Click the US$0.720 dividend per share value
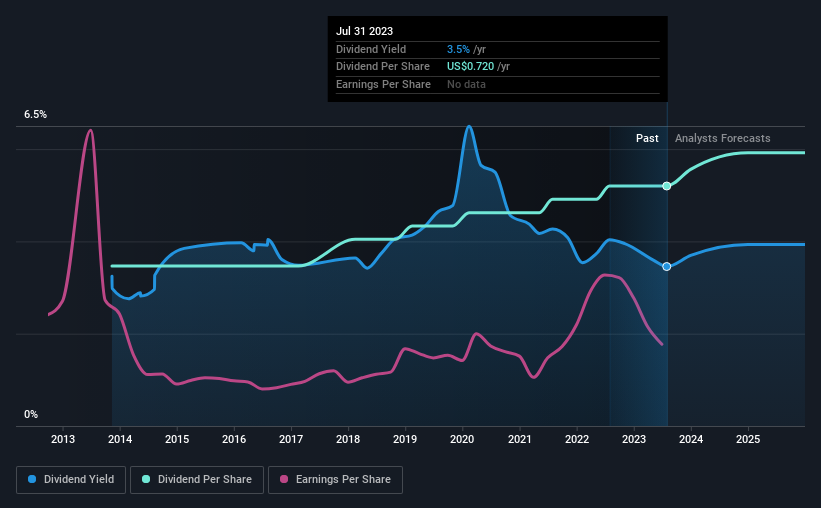Viewport: 821px width, 508px height. pos(470,67)
